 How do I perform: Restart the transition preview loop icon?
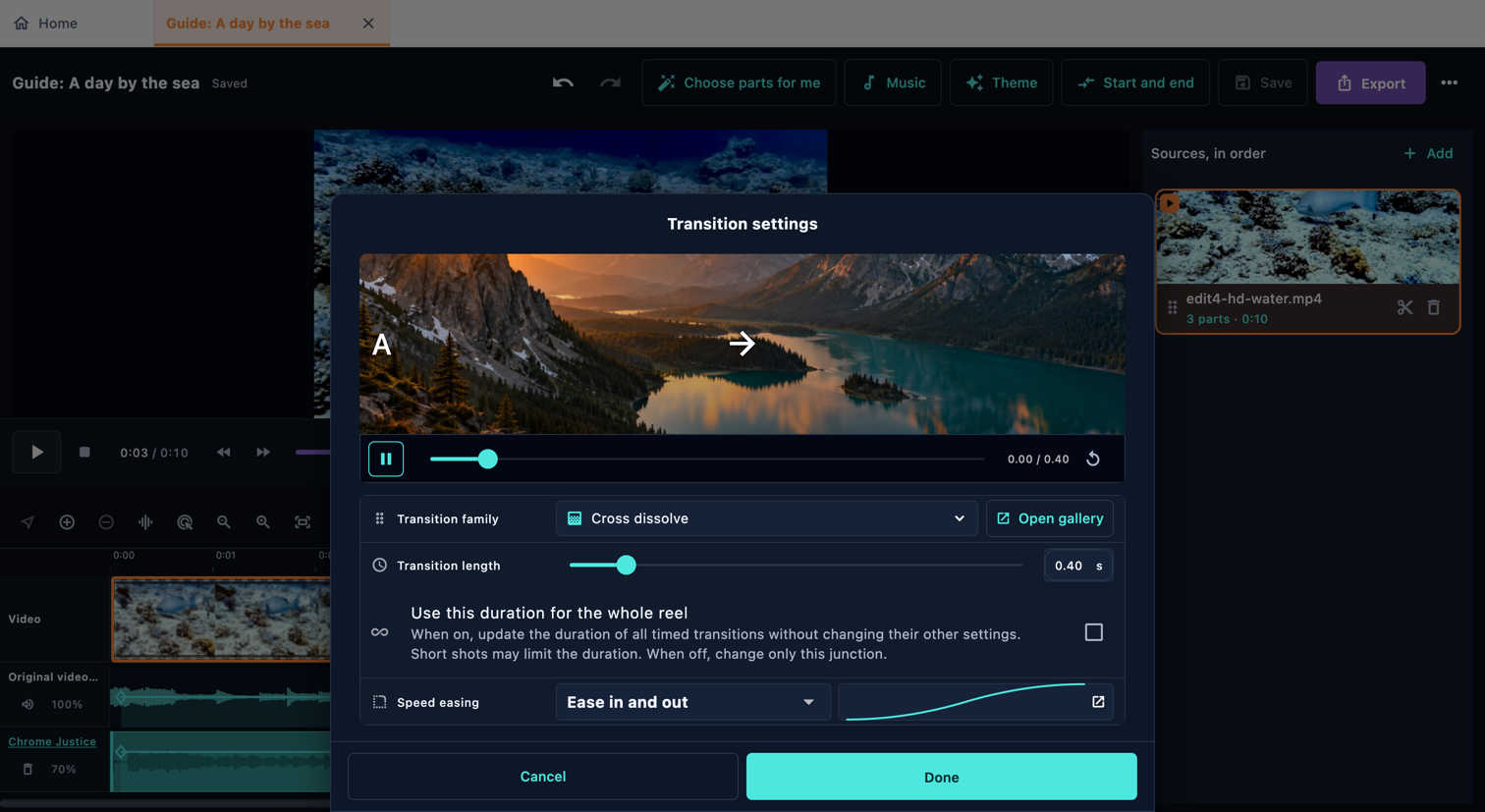point(1093,459)
